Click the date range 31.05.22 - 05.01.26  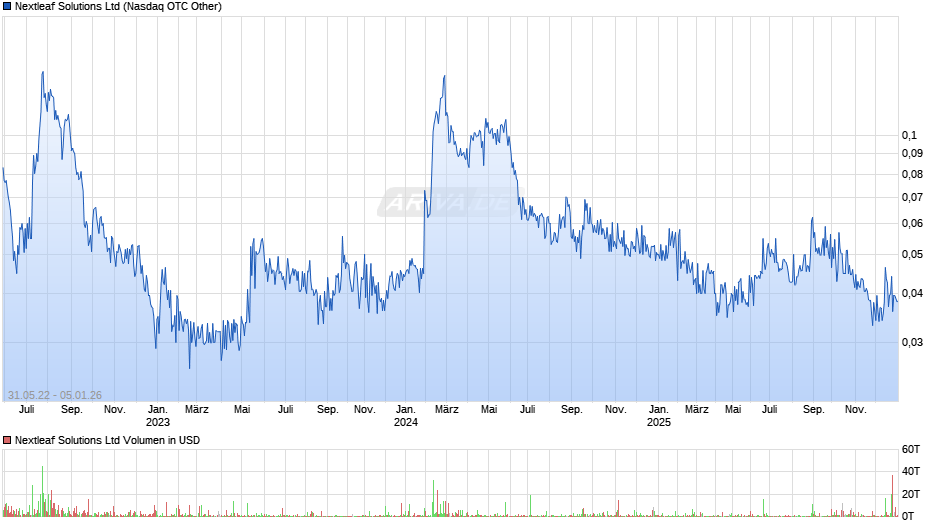[55, 396]
